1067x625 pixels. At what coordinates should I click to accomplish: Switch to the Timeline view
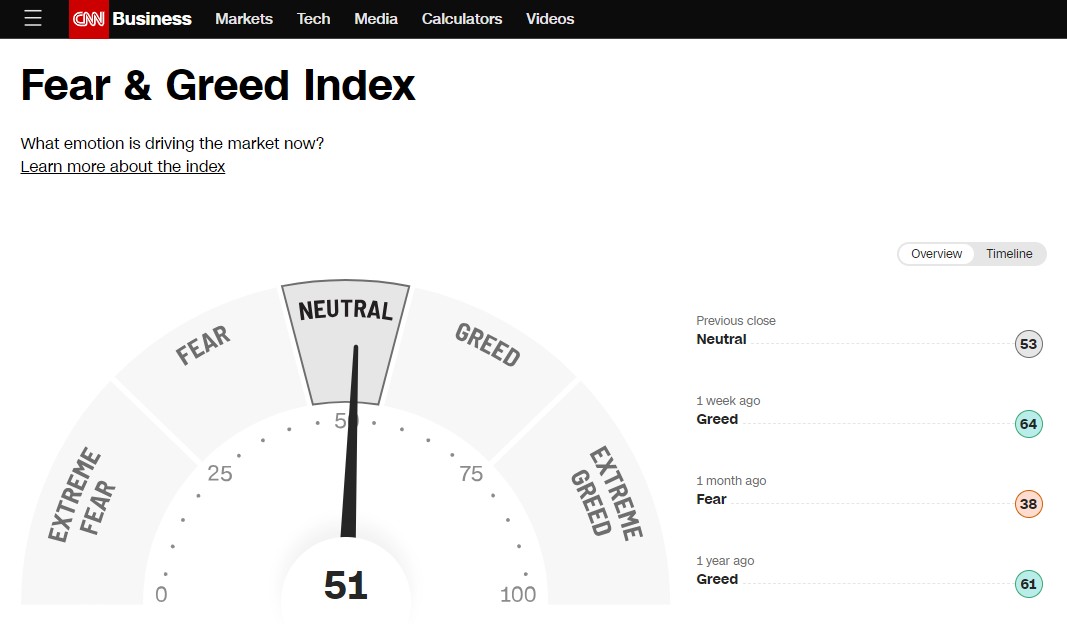[x=1009, y=254]
